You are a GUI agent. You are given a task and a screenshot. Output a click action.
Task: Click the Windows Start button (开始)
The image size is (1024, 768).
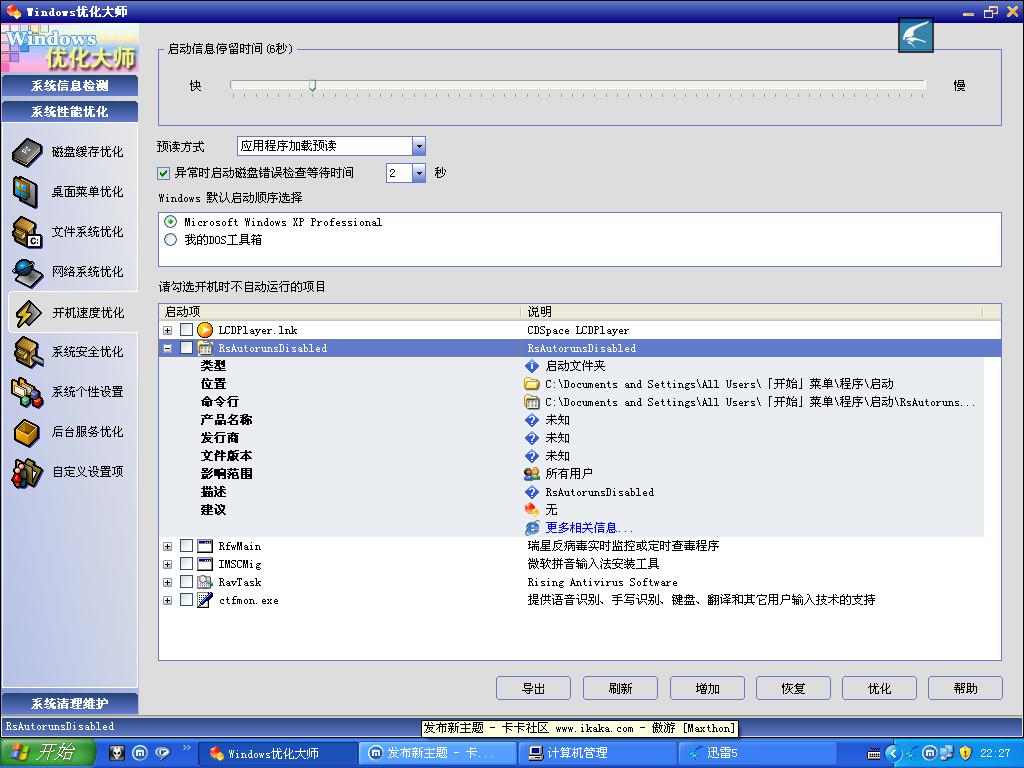click(x=48, y=753)
